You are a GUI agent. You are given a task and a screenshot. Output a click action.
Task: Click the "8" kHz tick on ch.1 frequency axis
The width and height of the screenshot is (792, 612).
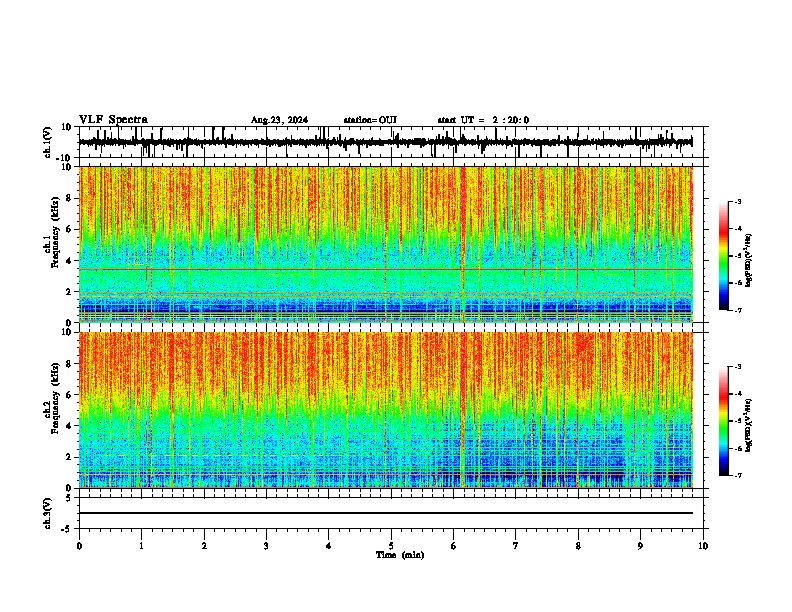pyautogui.click(x=69, y=198)
